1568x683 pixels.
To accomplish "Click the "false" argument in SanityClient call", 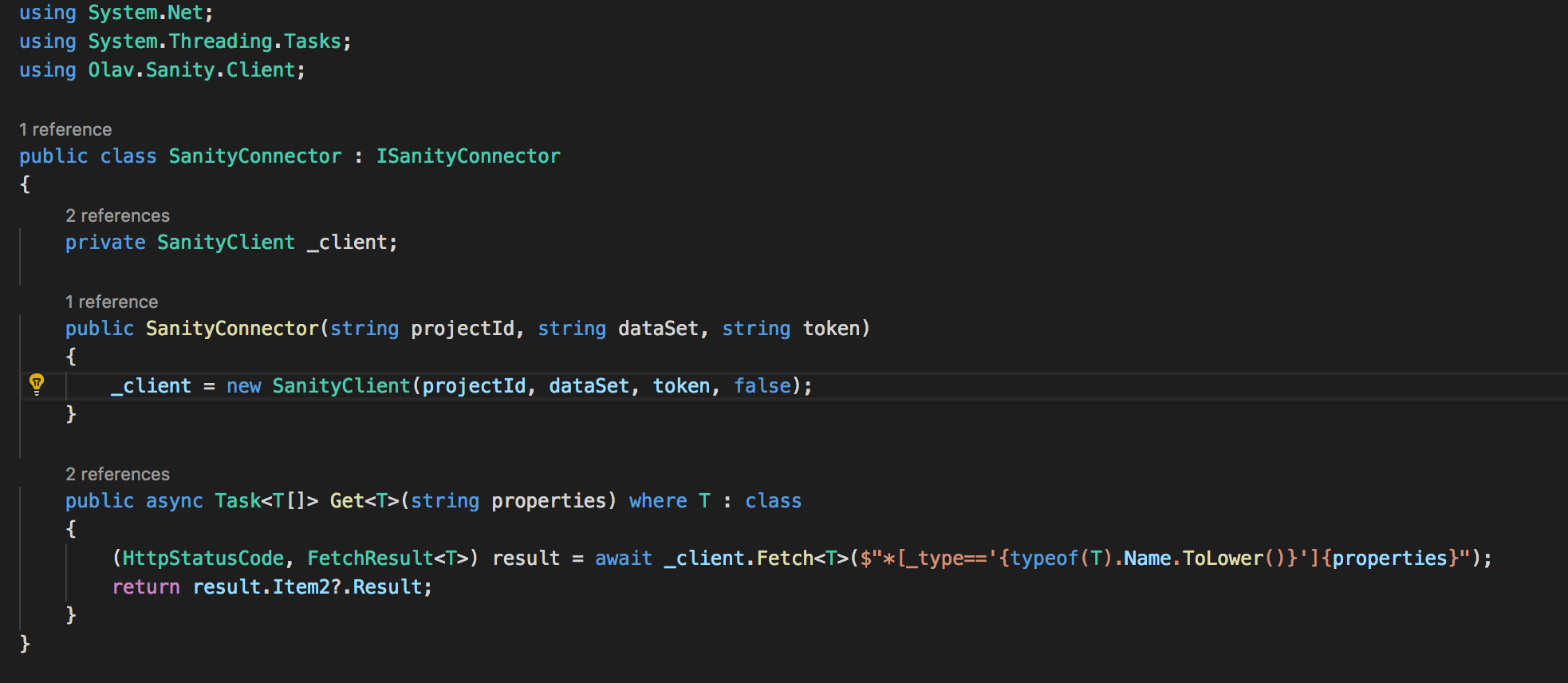I will tap(762, 386).
